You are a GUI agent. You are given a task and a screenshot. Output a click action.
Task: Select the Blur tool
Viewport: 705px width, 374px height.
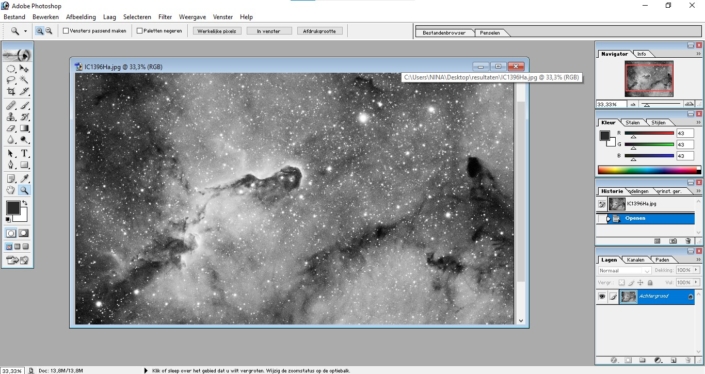(11, 139)
